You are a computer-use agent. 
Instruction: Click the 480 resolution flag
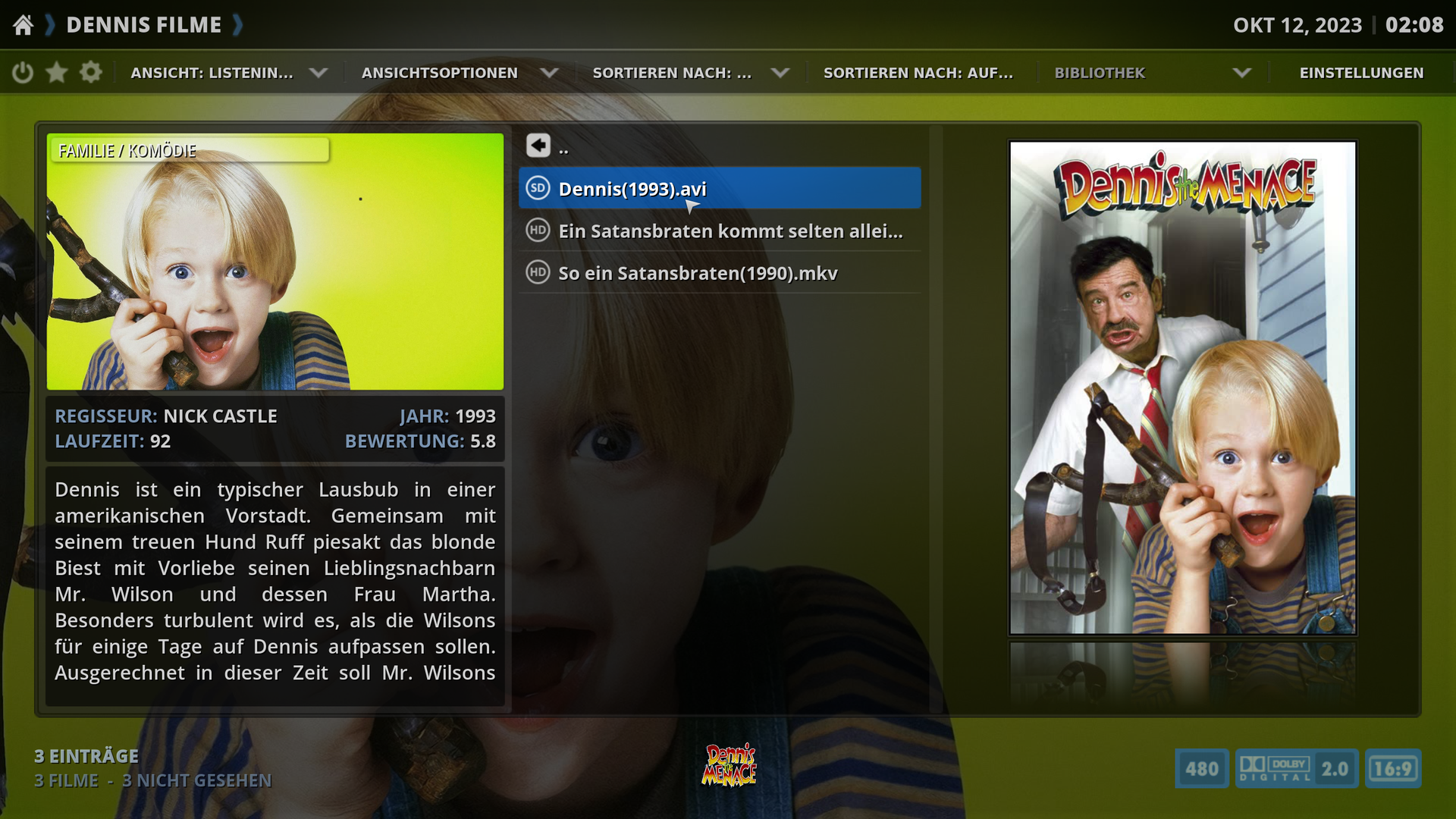(x=1202, y=769)
